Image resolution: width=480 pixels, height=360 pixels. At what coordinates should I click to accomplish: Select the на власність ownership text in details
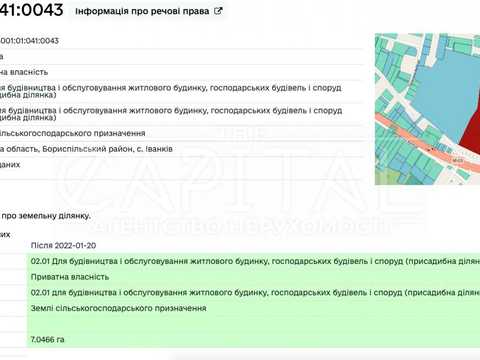point(24,72)
